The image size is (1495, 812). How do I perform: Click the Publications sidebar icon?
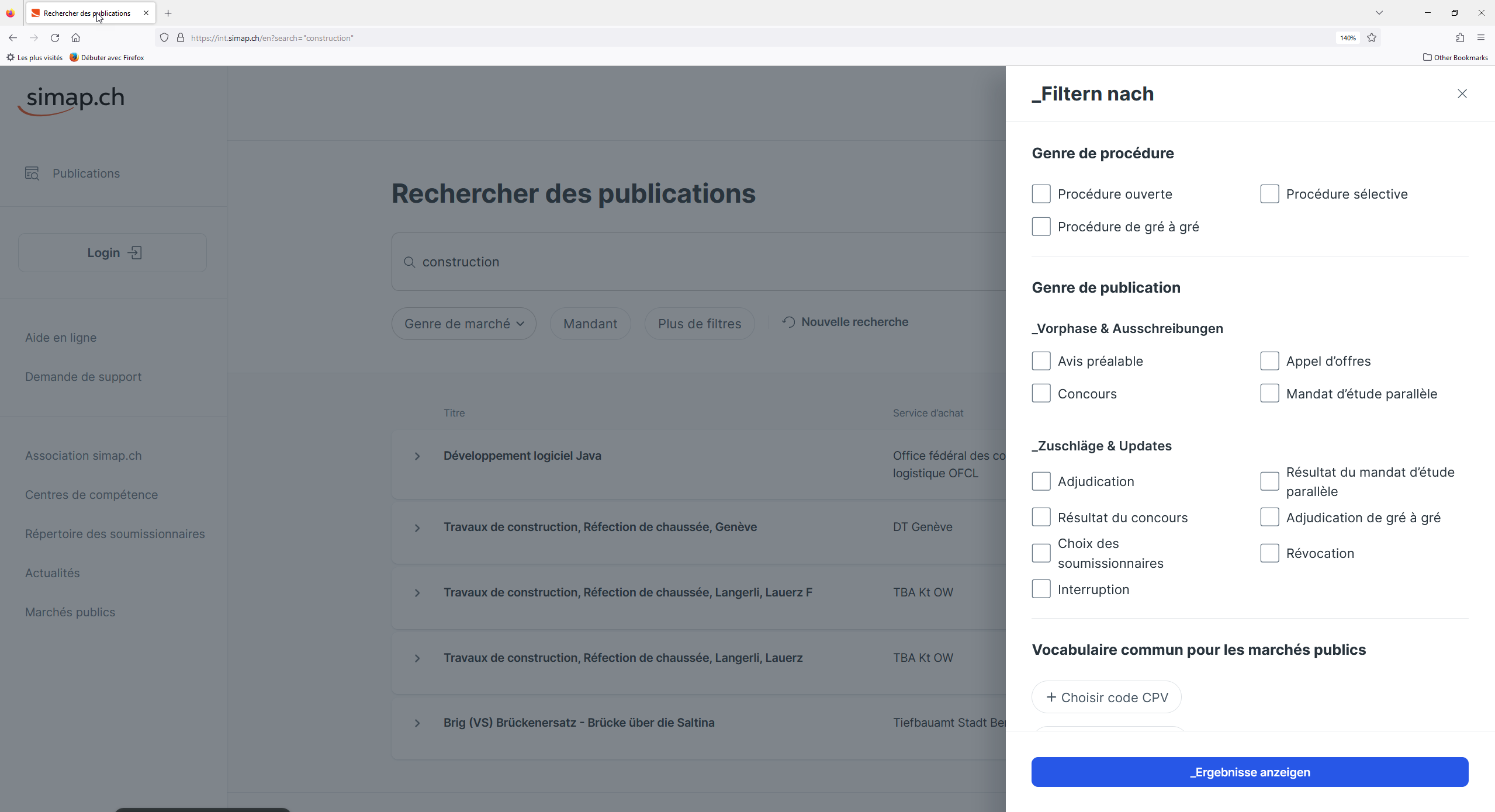[32, 173]
